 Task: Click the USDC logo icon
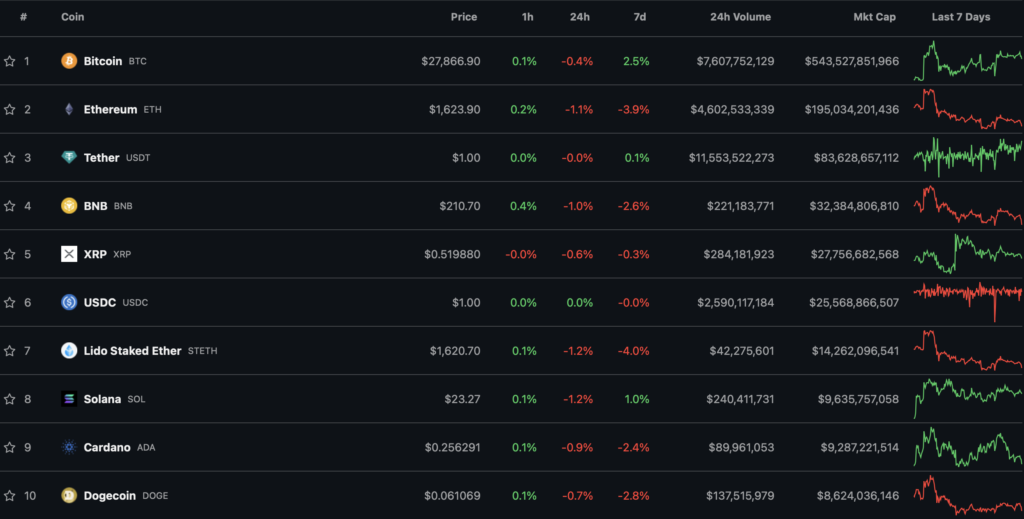coord(69,302)
